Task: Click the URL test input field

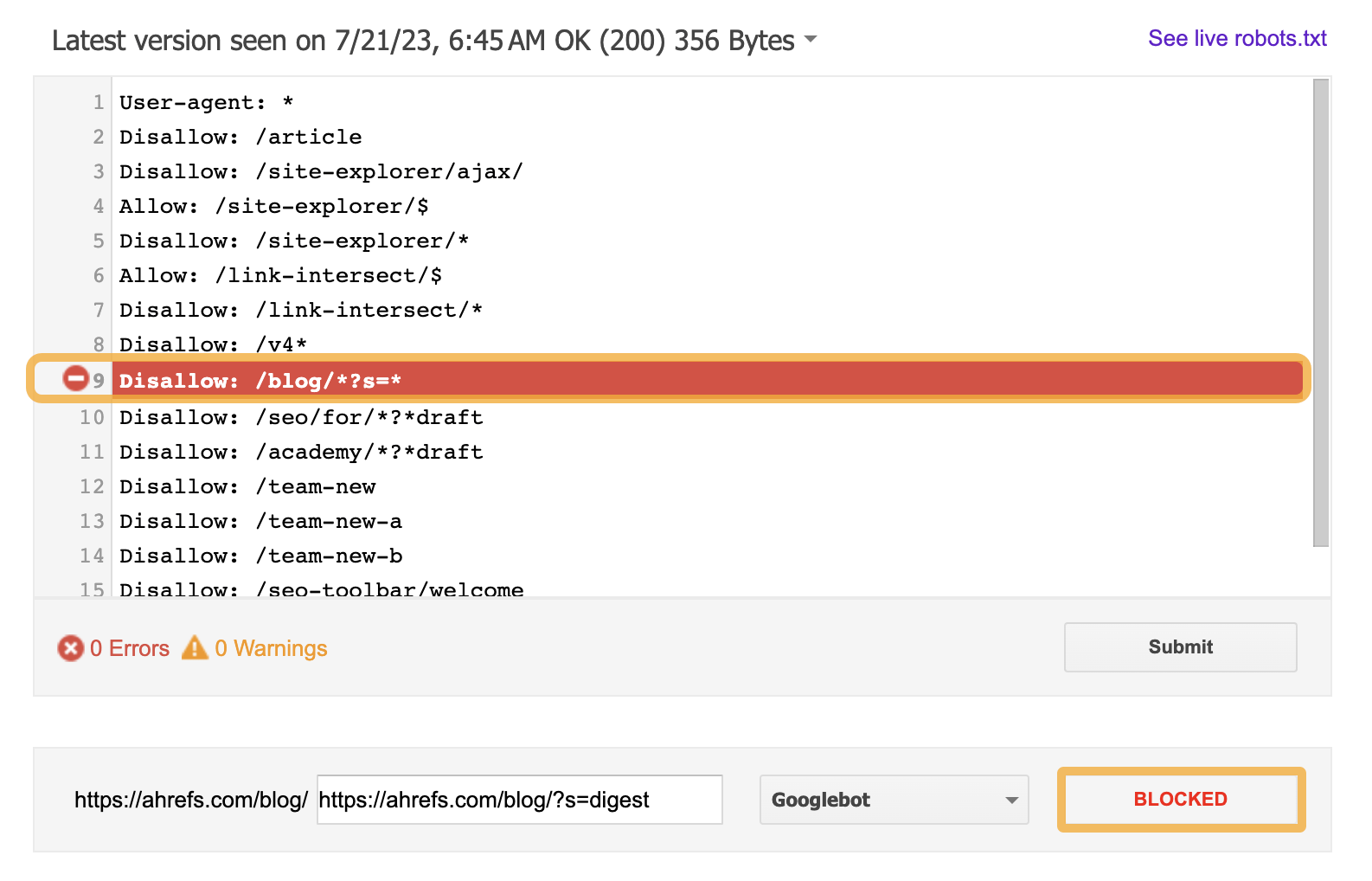Action: coord(519,800)
